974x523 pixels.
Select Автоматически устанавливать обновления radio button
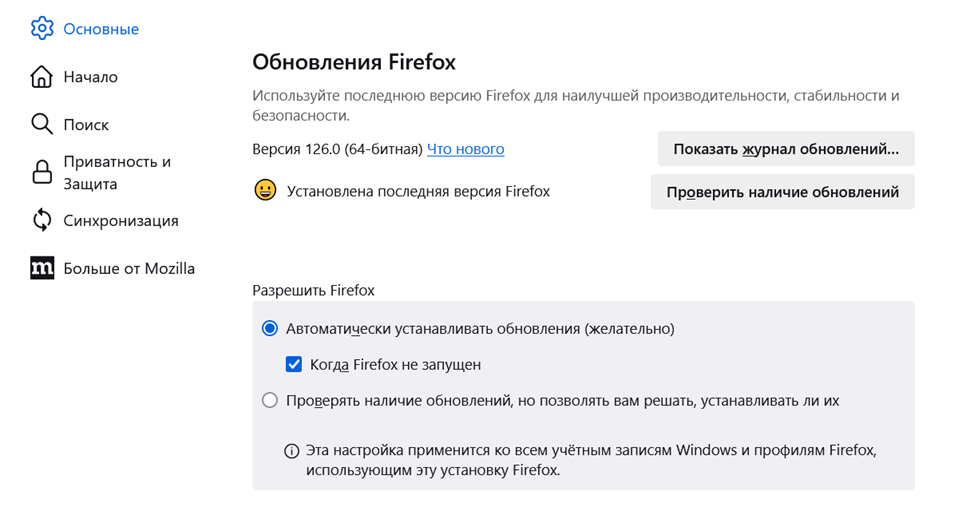click(x=270, y=328)
